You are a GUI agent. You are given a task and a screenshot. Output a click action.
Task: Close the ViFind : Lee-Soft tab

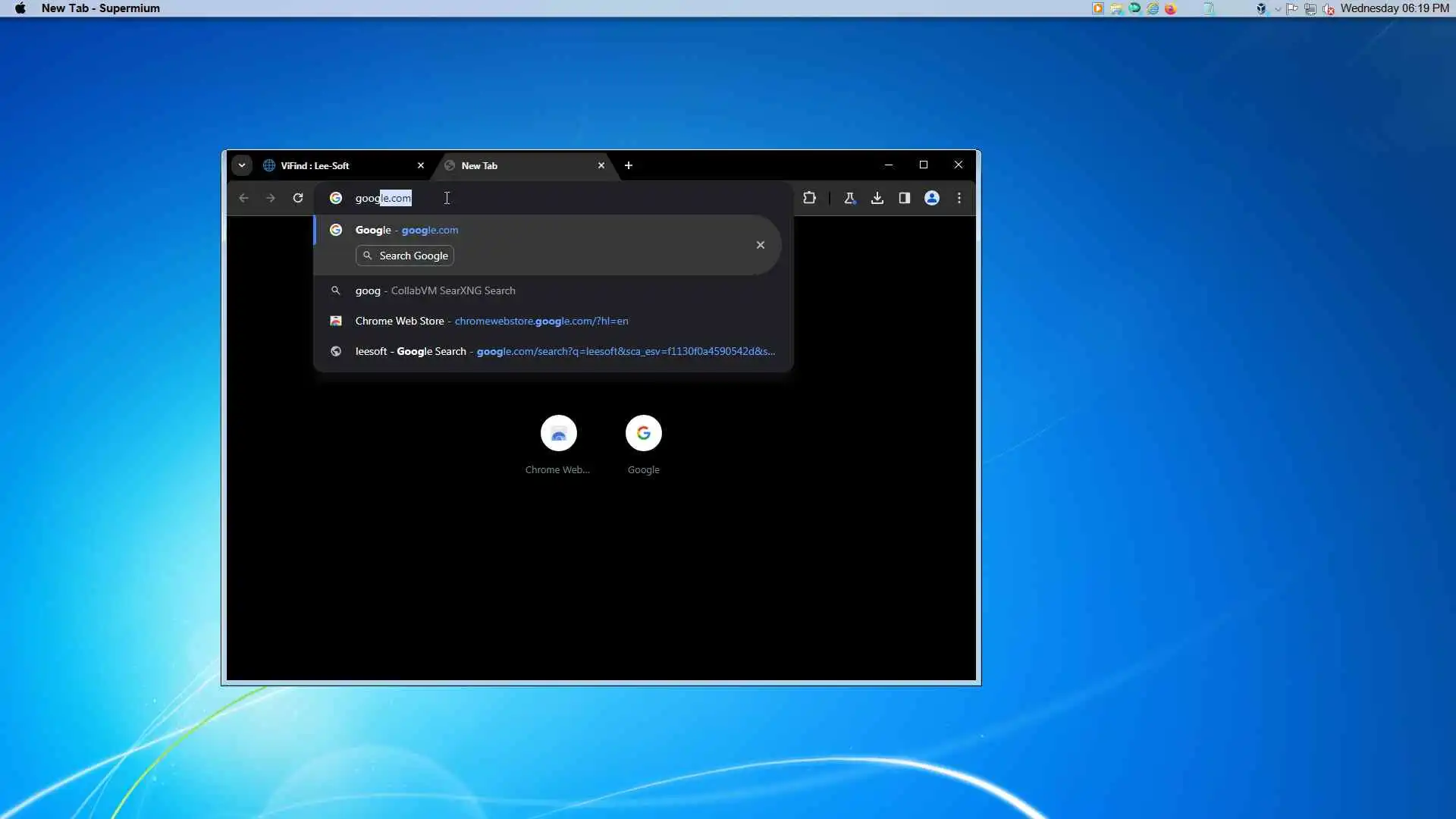(x=421, y=165)
